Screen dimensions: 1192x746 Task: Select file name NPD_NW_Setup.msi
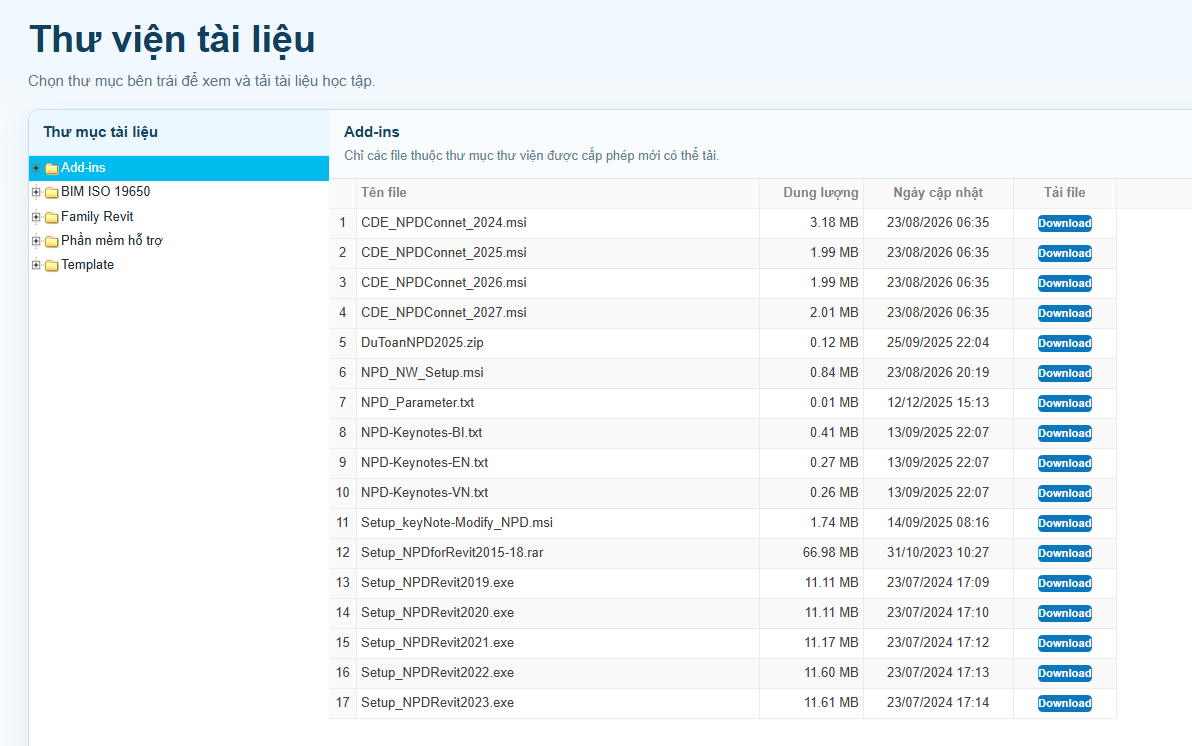422,373
